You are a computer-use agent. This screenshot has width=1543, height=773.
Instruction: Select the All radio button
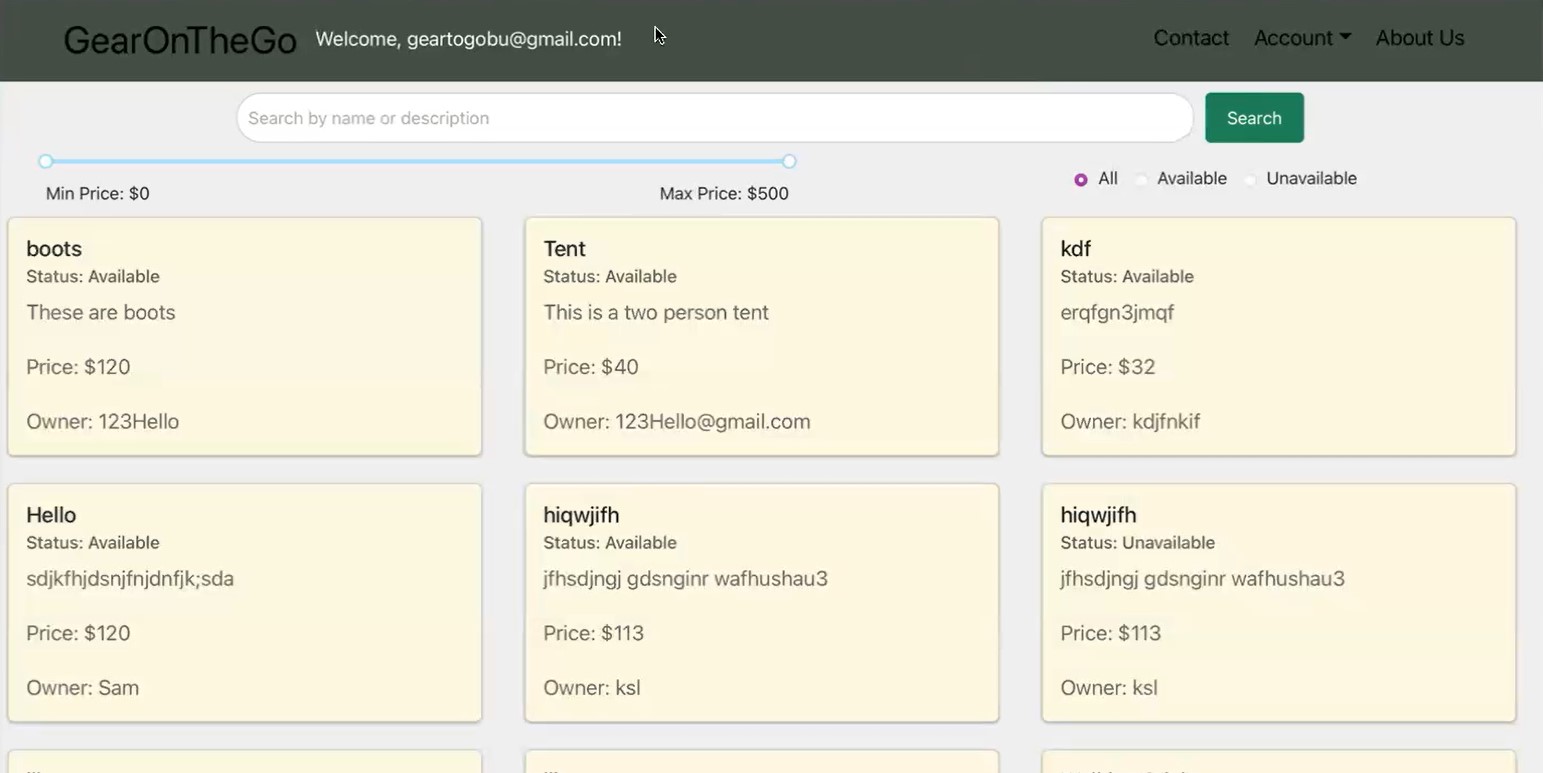coord(1081,180)
